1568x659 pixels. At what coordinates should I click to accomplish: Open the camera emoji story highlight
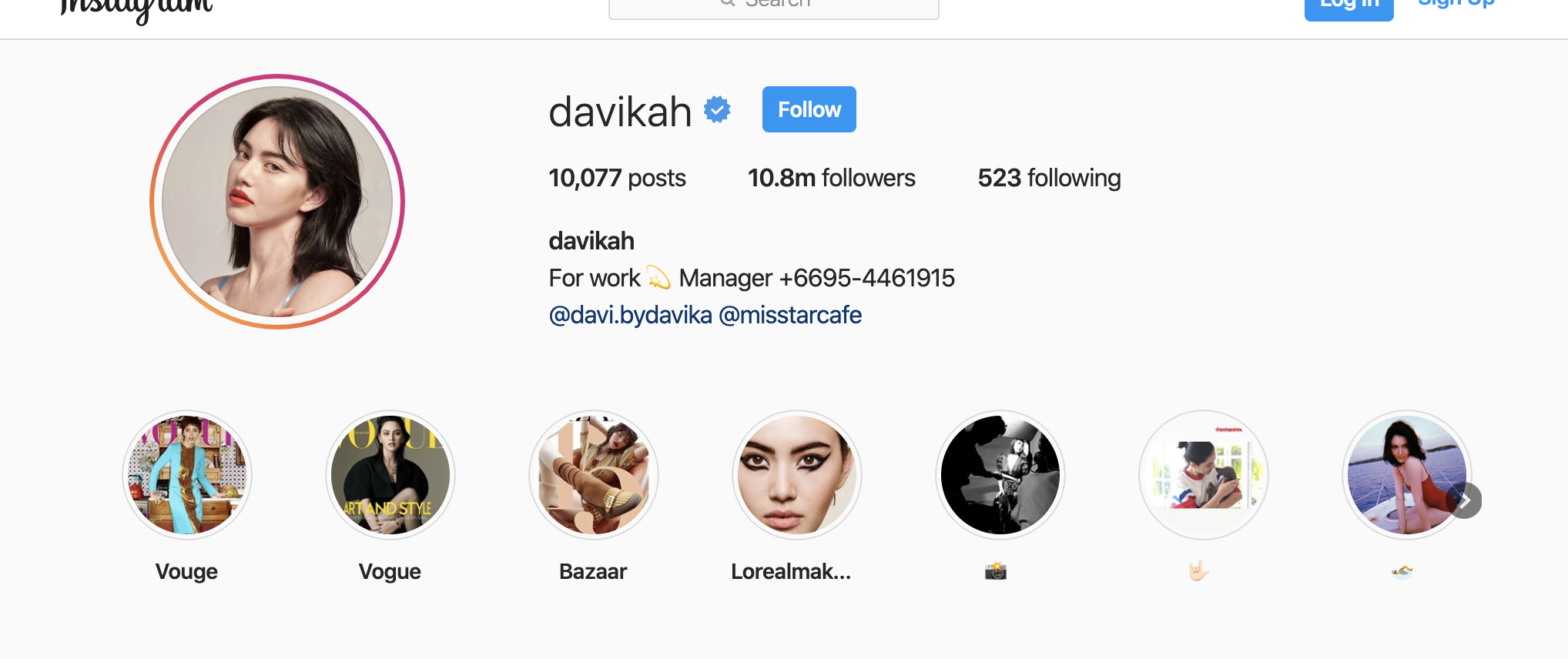(1000, 475)
